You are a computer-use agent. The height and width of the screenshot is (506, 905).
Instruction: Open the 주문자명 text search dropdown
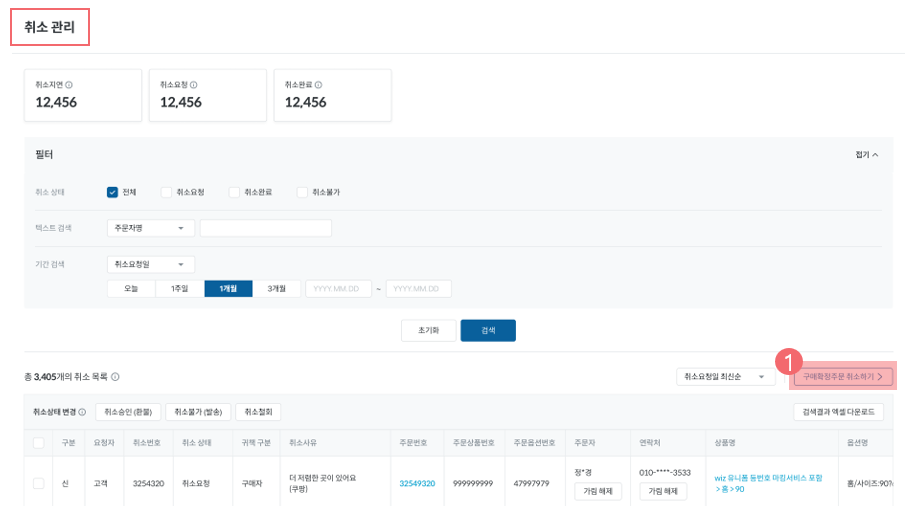pyautogui.click(x=151, y=228)
